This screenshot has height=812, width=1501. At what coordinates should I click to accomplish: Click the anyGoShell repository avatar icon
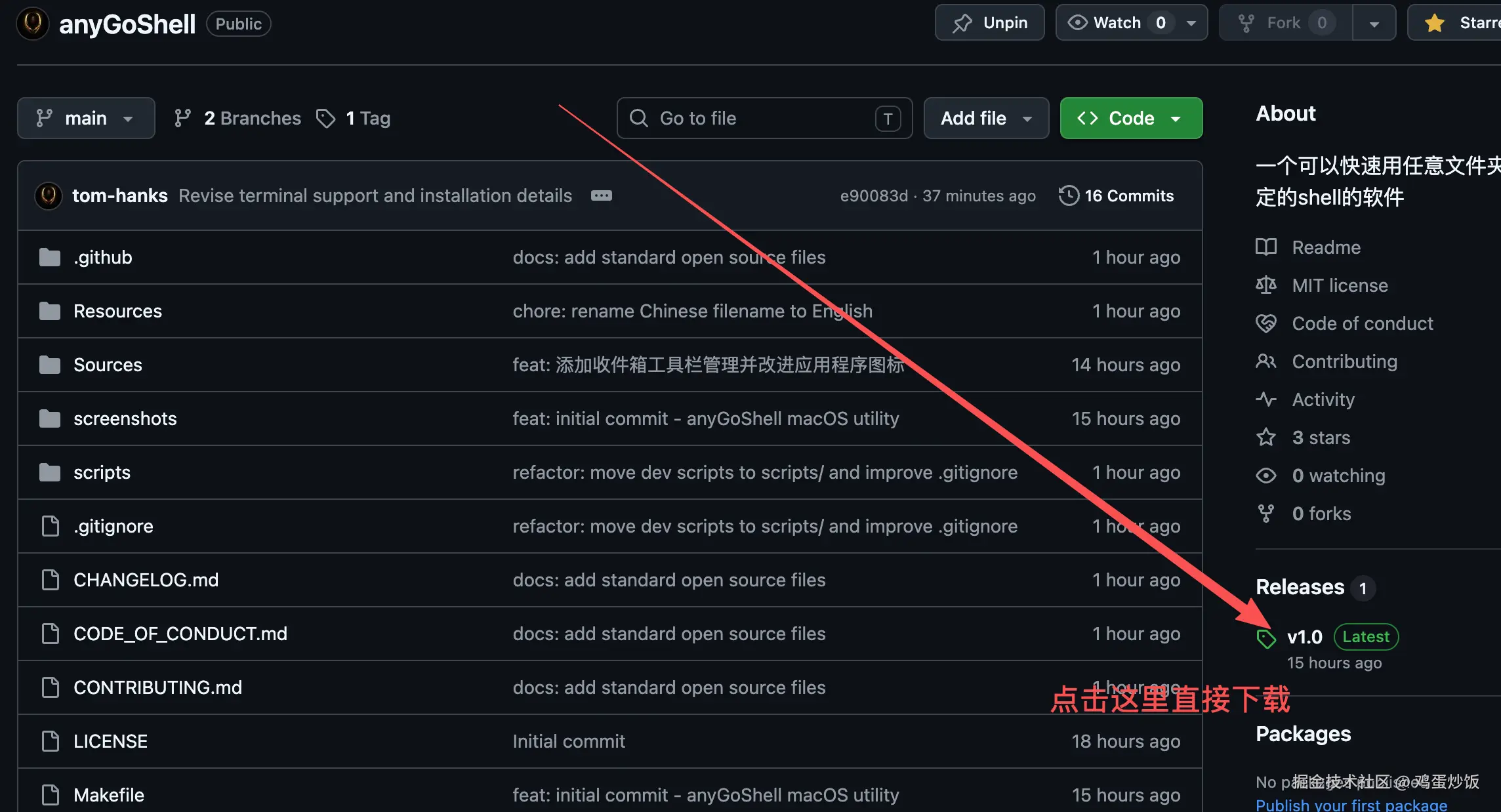(x=32, y=24)
